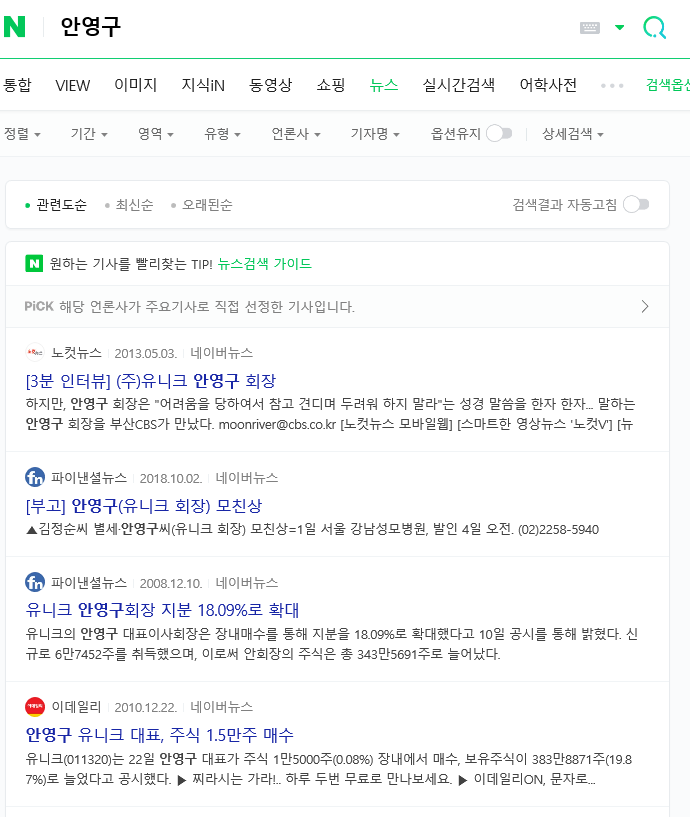Expand the 상세검색 dropdown
Image resolution: width=690 pixels, height=817 pixels.
click(573, 134)
